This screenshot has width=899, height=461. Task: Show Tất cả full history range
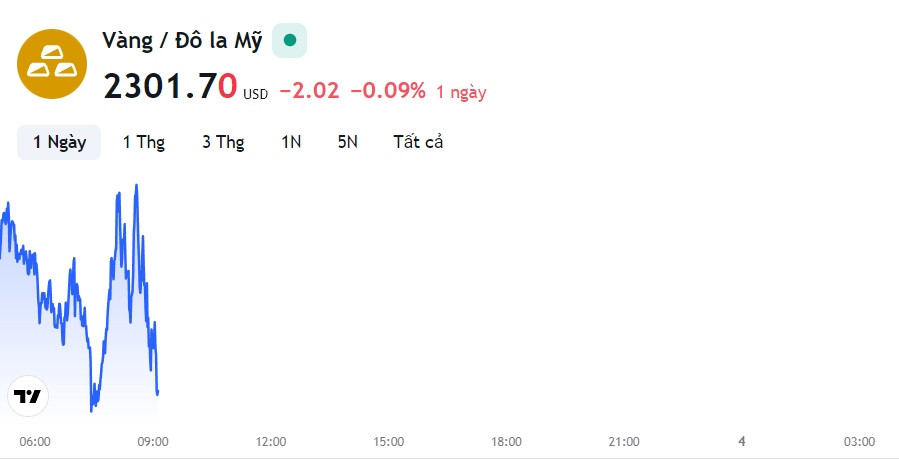tap(418, 142)
